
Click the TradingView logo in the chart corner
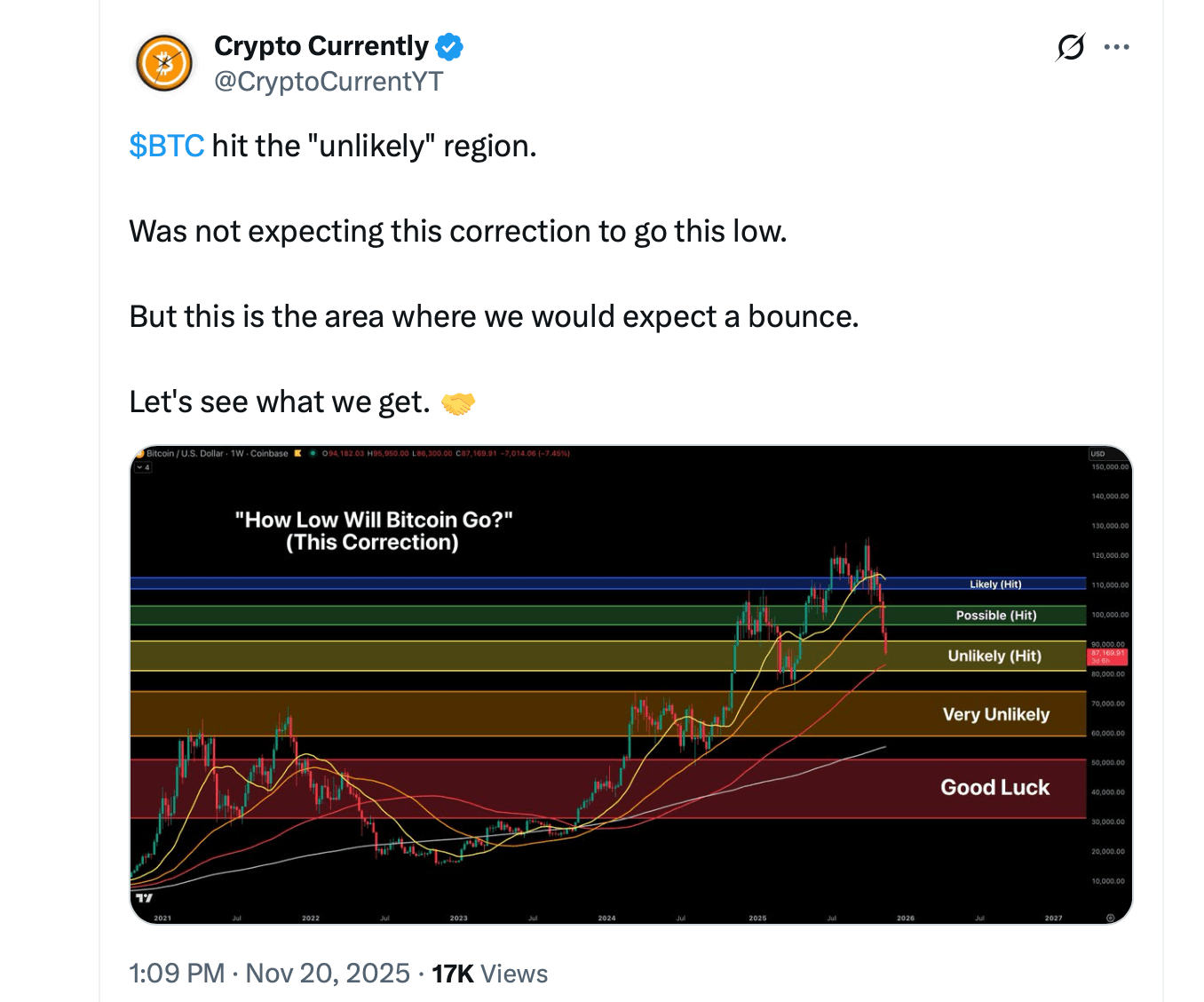[x=143, y=899]
